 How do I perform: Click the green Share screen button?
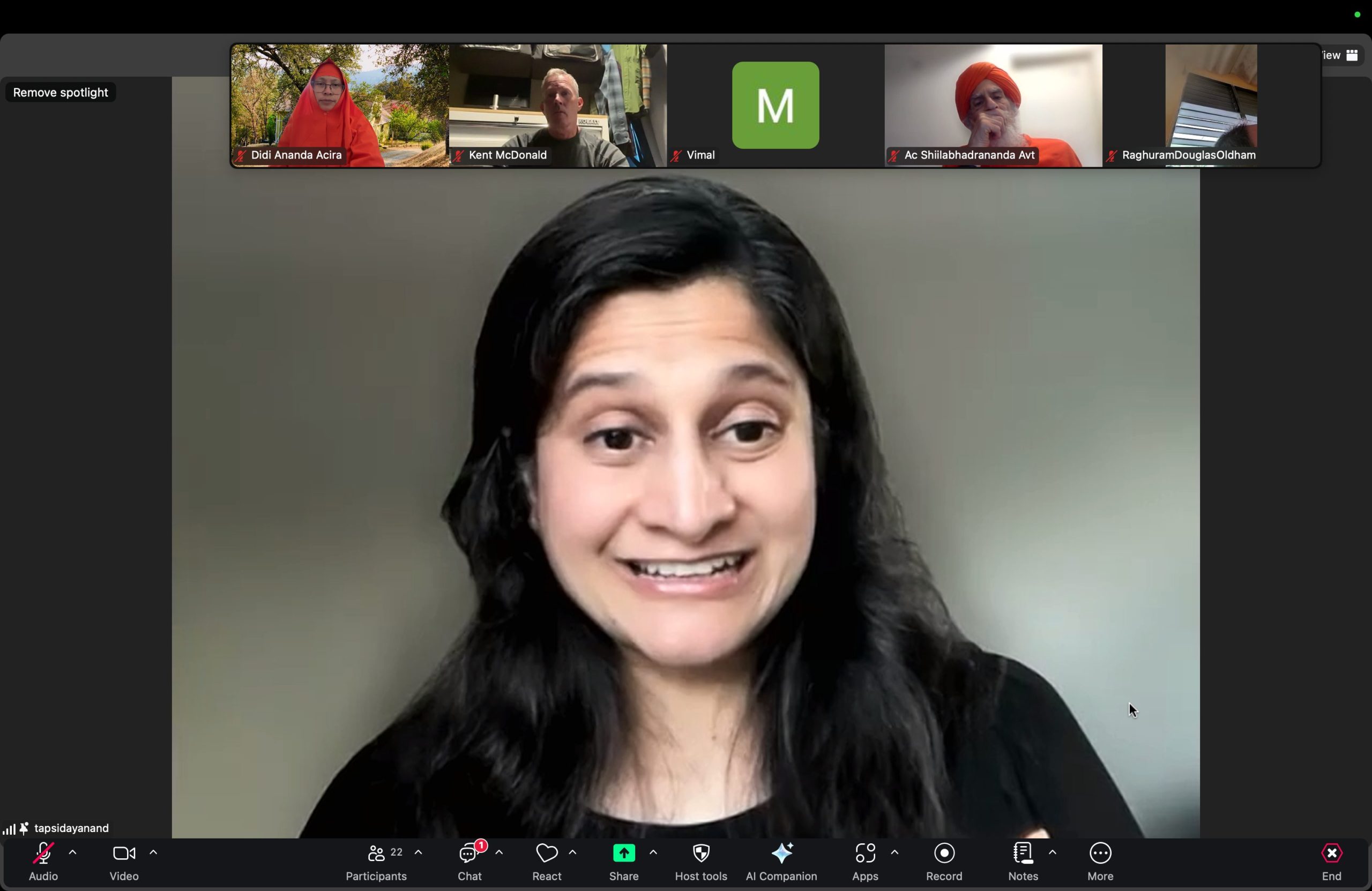click(624, 853)
